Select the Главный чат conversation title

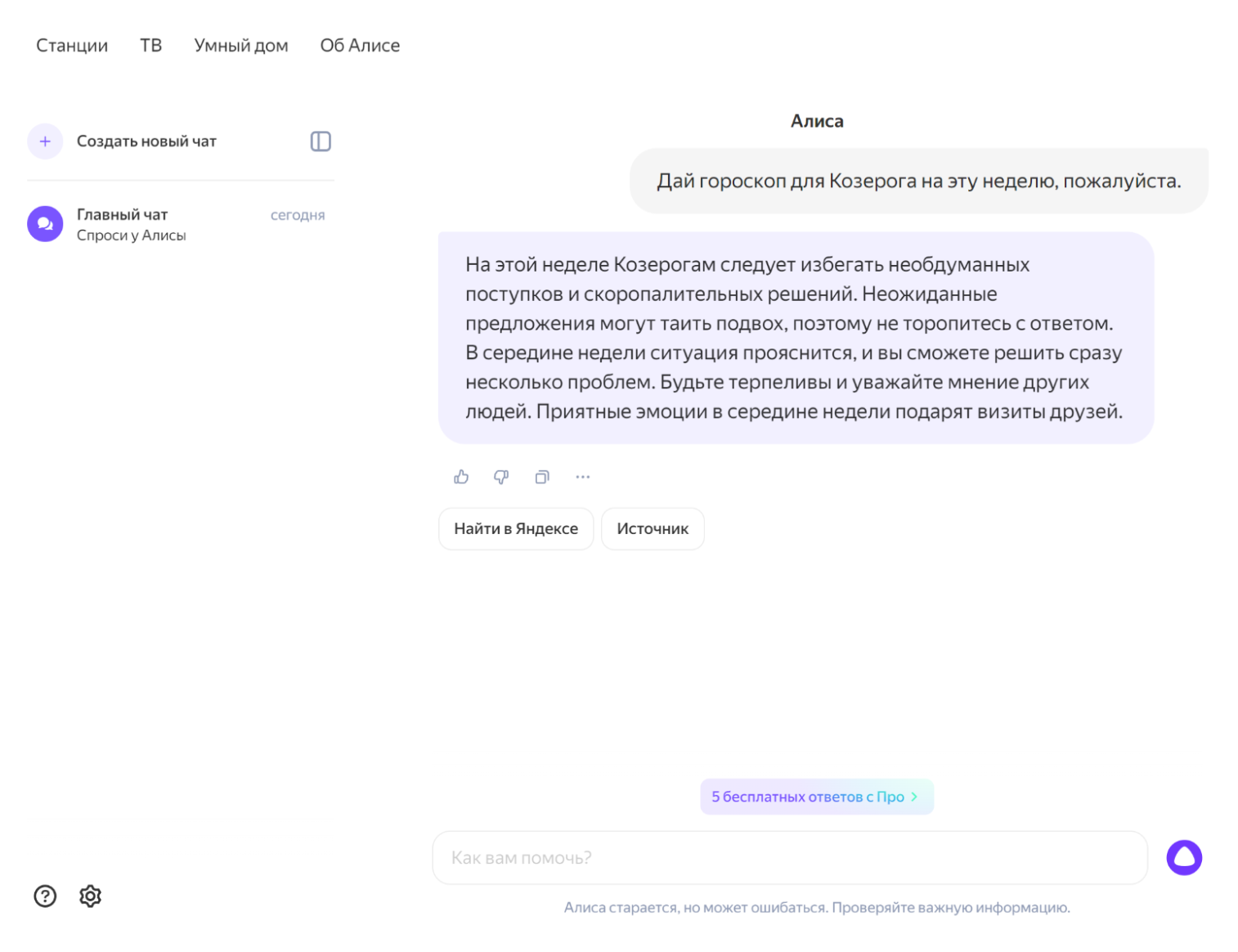pos(122,214)
